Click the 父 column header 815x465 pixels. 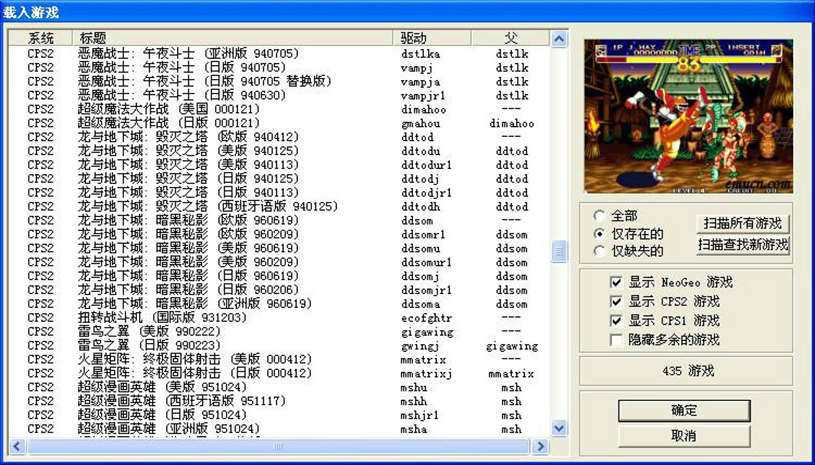click(512, 38)
